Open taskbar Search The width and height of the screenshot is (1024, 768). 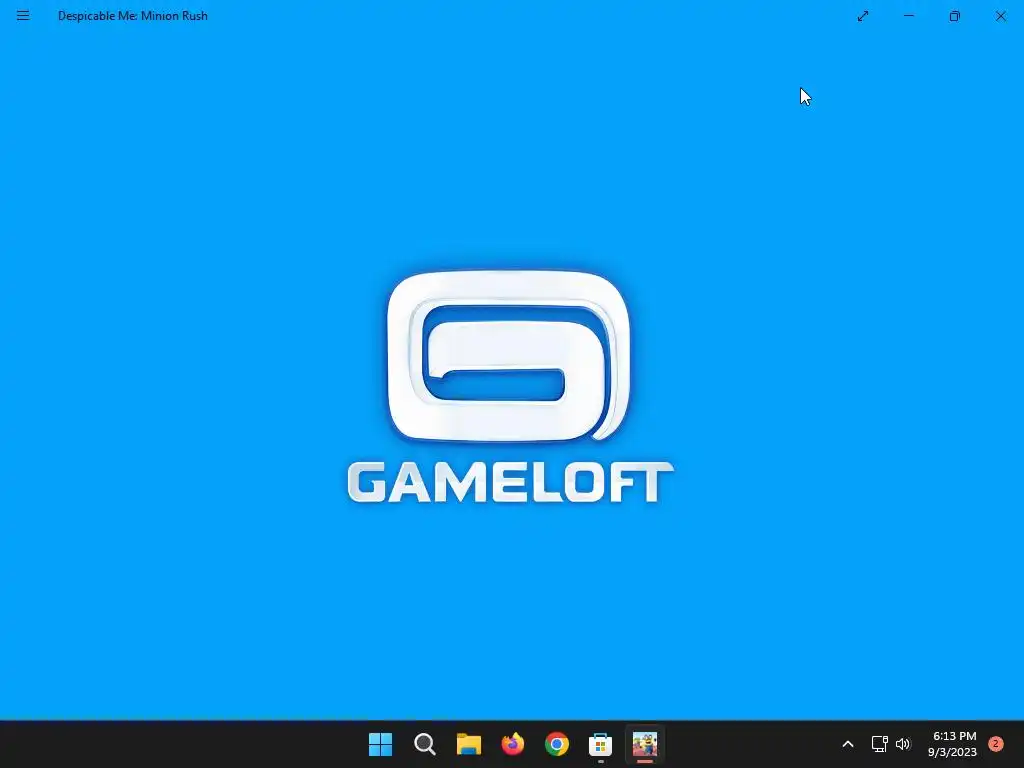click(424, 744)
